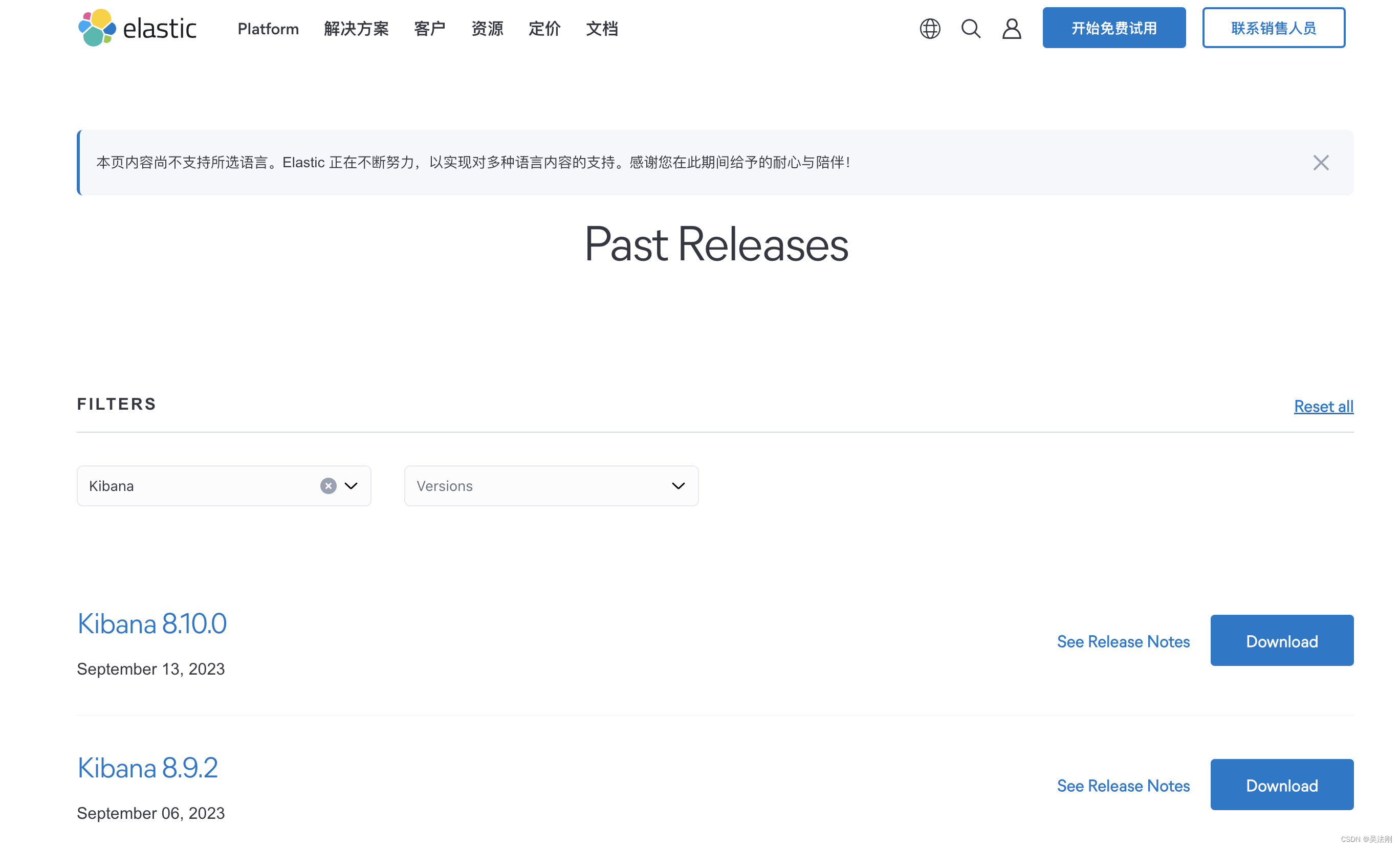Click the Past Releases heading

pyautogui.click(x=716, y=245)
